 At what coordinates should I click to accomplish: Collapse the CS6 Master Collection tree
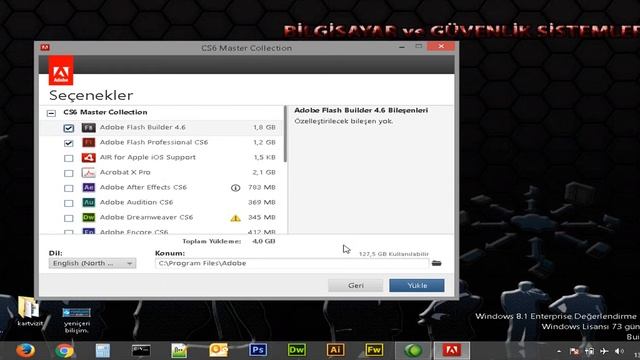[51, 113]
